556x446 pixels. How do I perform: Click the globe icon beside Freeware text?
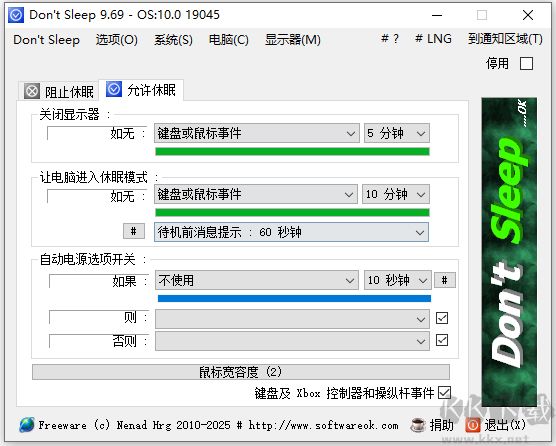point(27,424)
